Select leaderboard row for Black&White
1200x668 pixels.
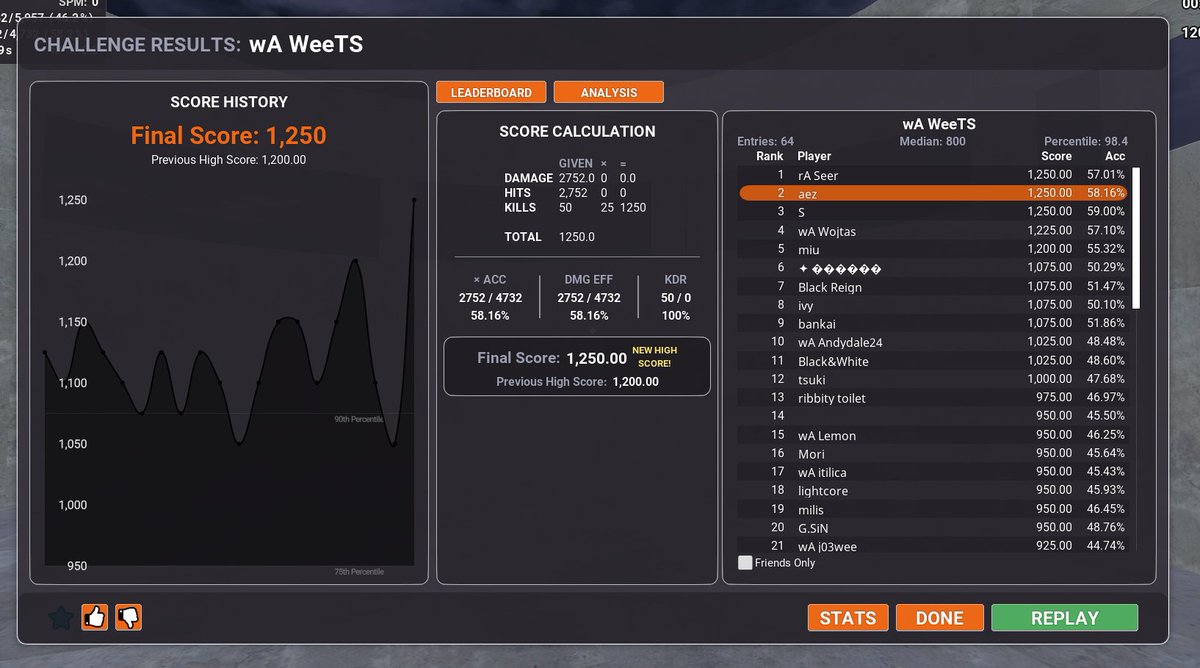pos(932,361)
